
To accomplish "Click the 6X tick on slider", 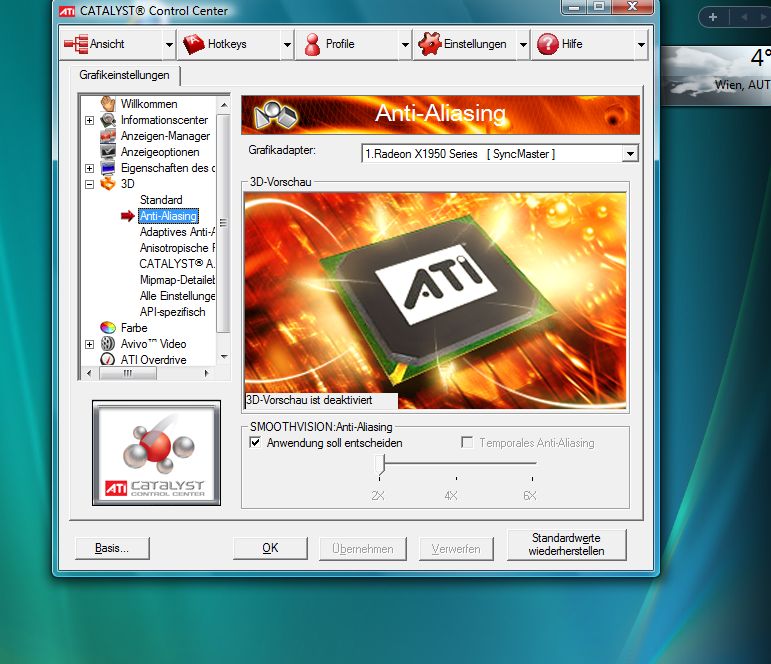I will 533,478.
